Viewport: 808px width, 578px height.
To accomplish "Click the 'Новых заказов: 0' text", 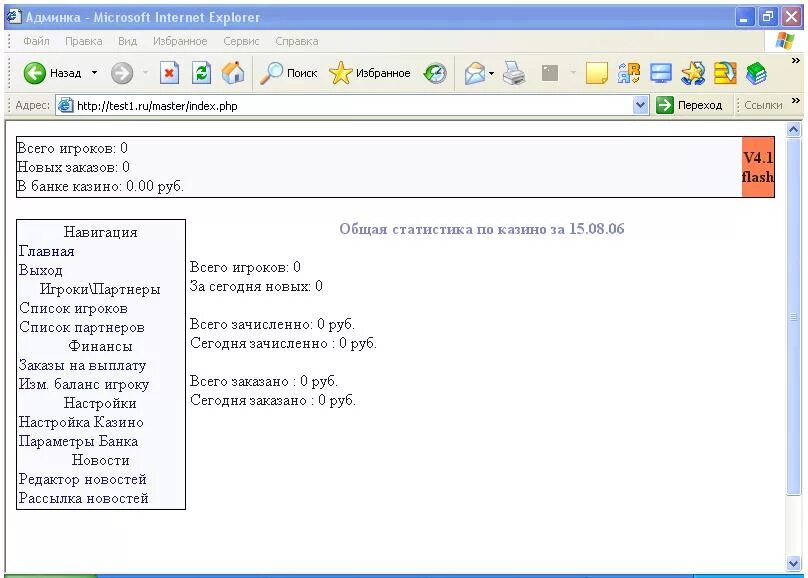I will point(73,167).
